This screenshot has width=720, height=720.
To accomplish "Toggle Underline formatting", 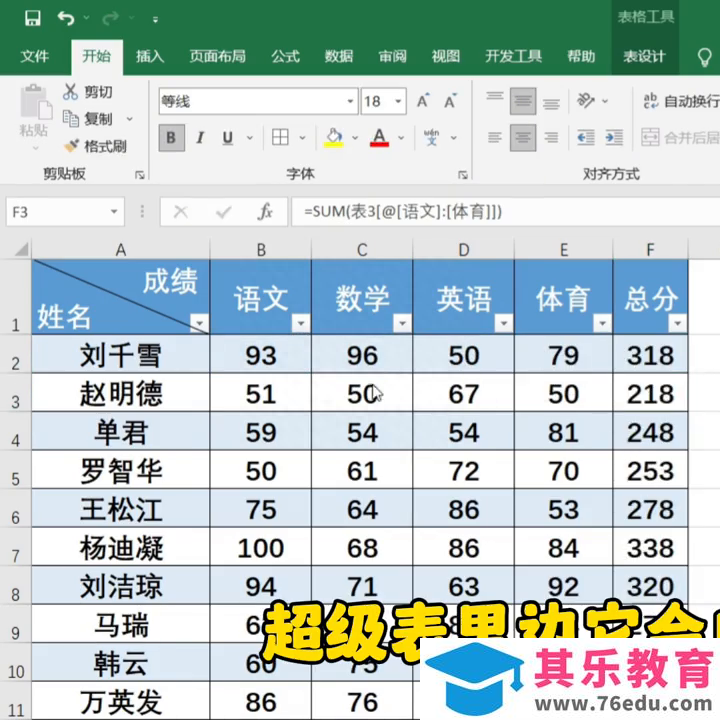I will point(228,138).
